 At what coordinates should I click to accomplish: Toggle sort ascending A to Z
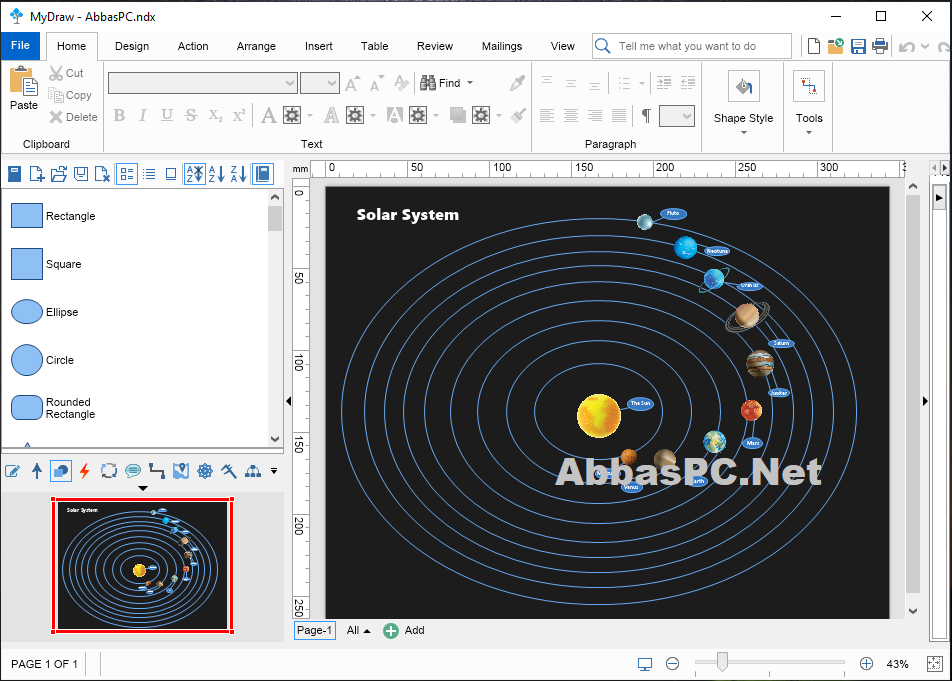[x=217, y=174]
